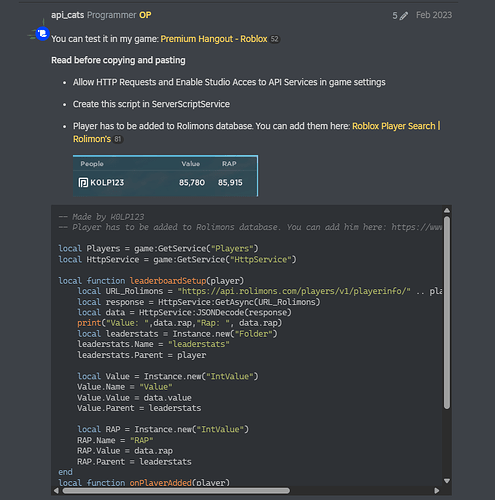Click the print Value Rap code line
Image resolution: width=495 pixels, height=500 pixels.
(180, 323)
